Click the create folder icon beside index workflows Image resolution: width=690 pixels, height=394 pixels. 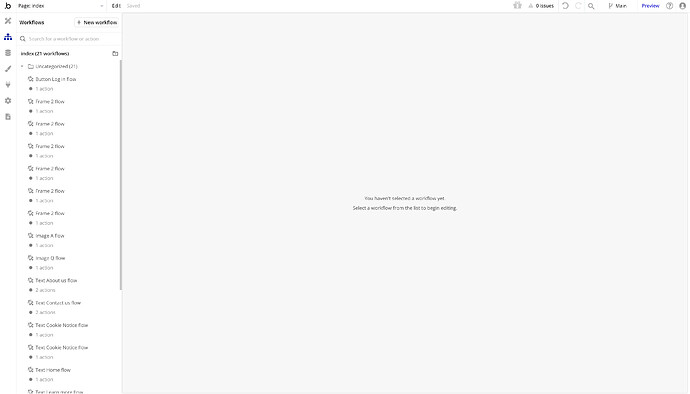[x=115, y=53]
